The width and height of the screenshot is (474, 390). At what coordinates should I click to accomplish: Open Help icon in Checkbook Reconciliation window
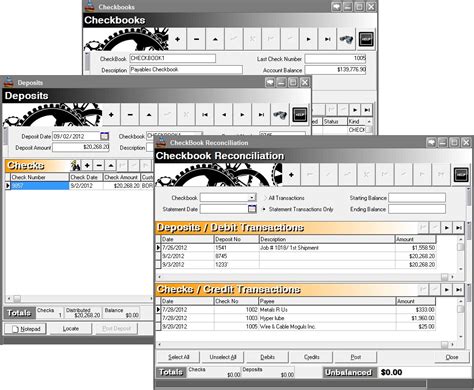pyautogui.click(x=461, y=174)
